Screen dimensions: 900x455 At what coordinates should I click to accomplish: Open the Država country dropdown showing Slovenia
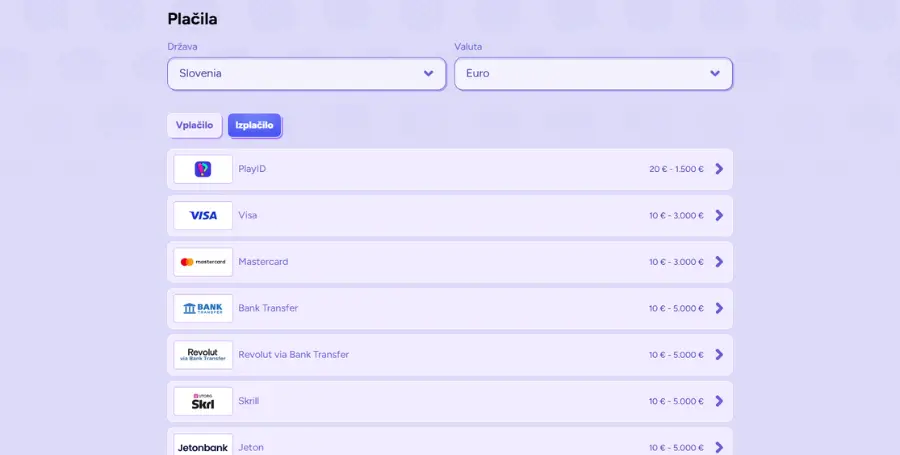click(307, 73)
